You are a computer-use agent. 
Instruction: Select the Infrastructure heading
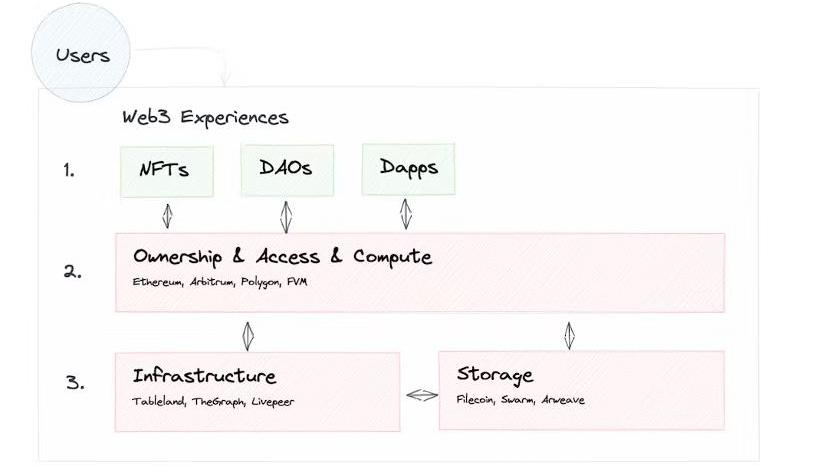(204, 376)
